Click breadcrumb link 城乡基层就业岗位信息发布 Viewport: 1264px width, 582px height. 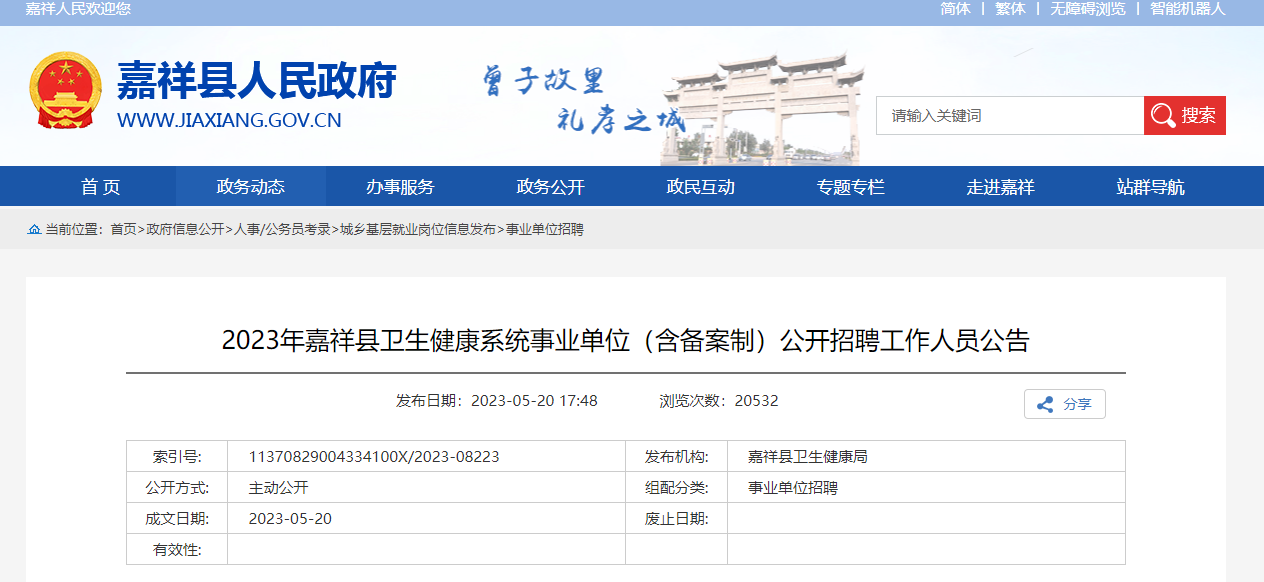(x=418, y=229)
